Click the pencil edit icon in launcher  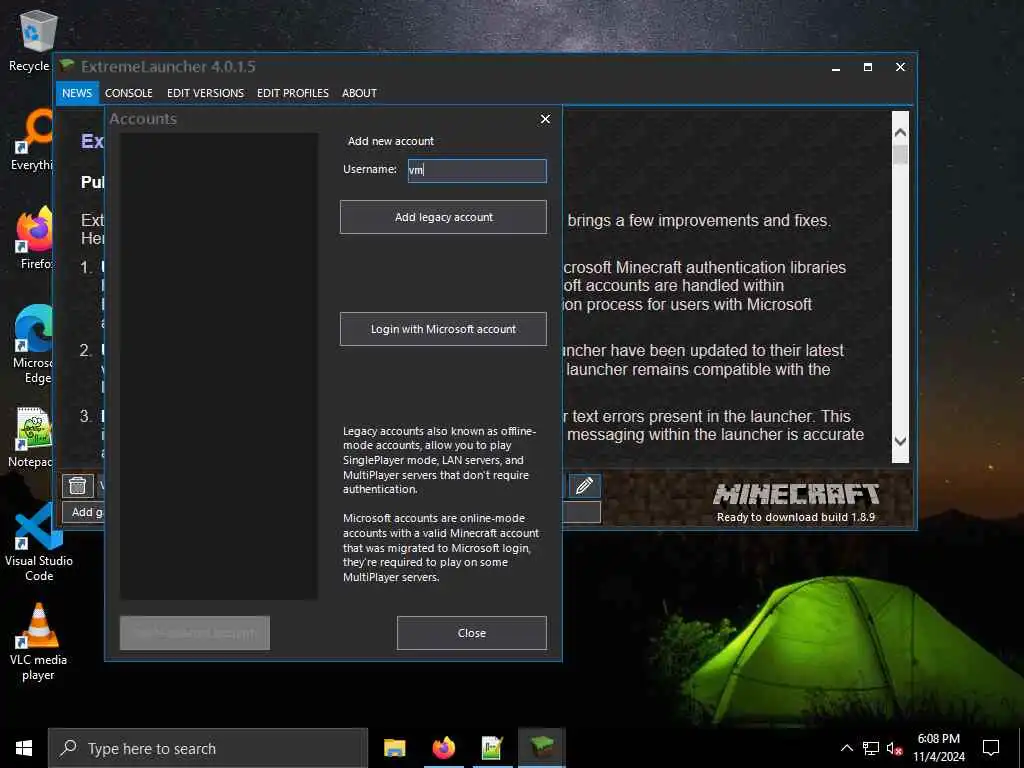584,485
